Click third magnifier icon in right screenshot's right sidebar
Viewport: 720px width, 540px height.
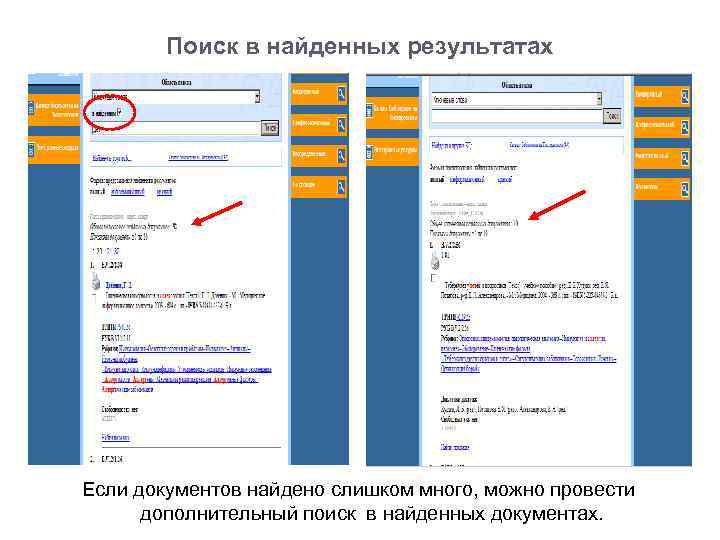point(684,158)
